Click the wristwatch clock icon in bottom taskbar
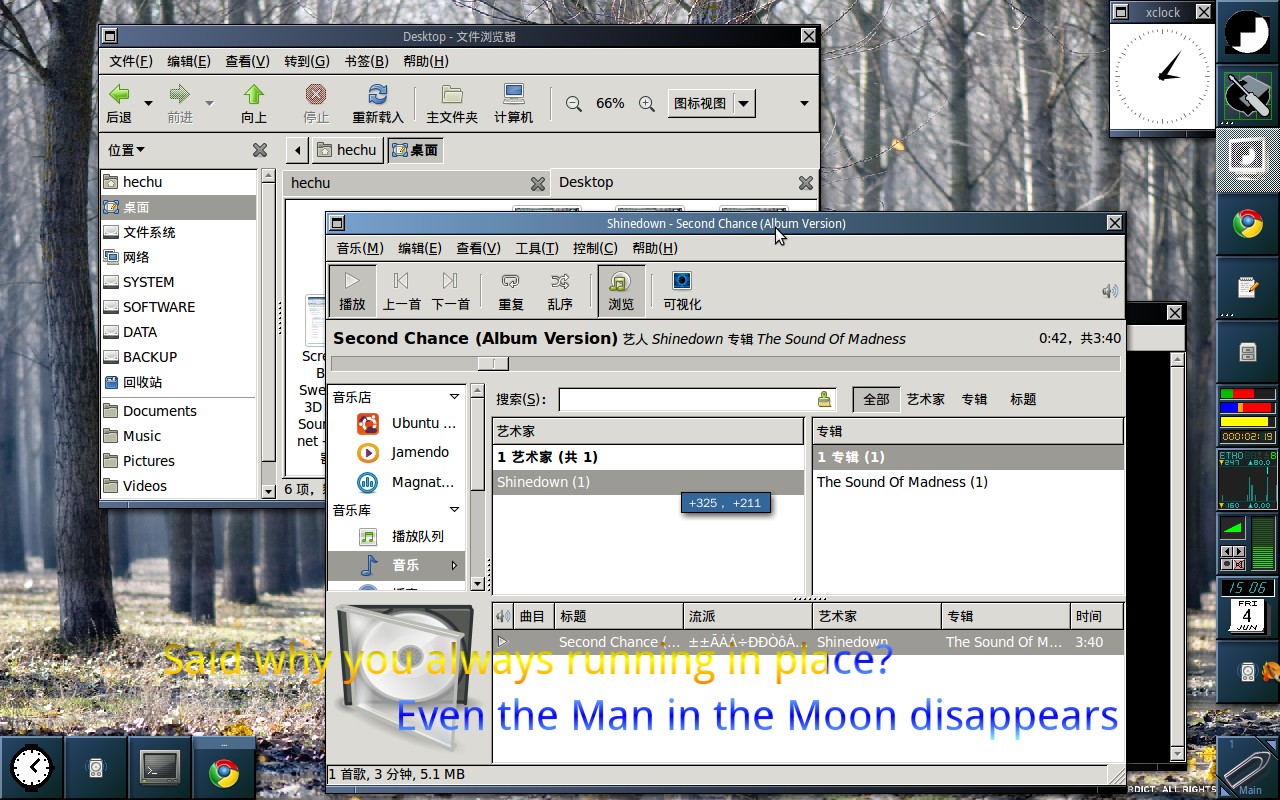The image size is (1280, 800). (32, 768)
